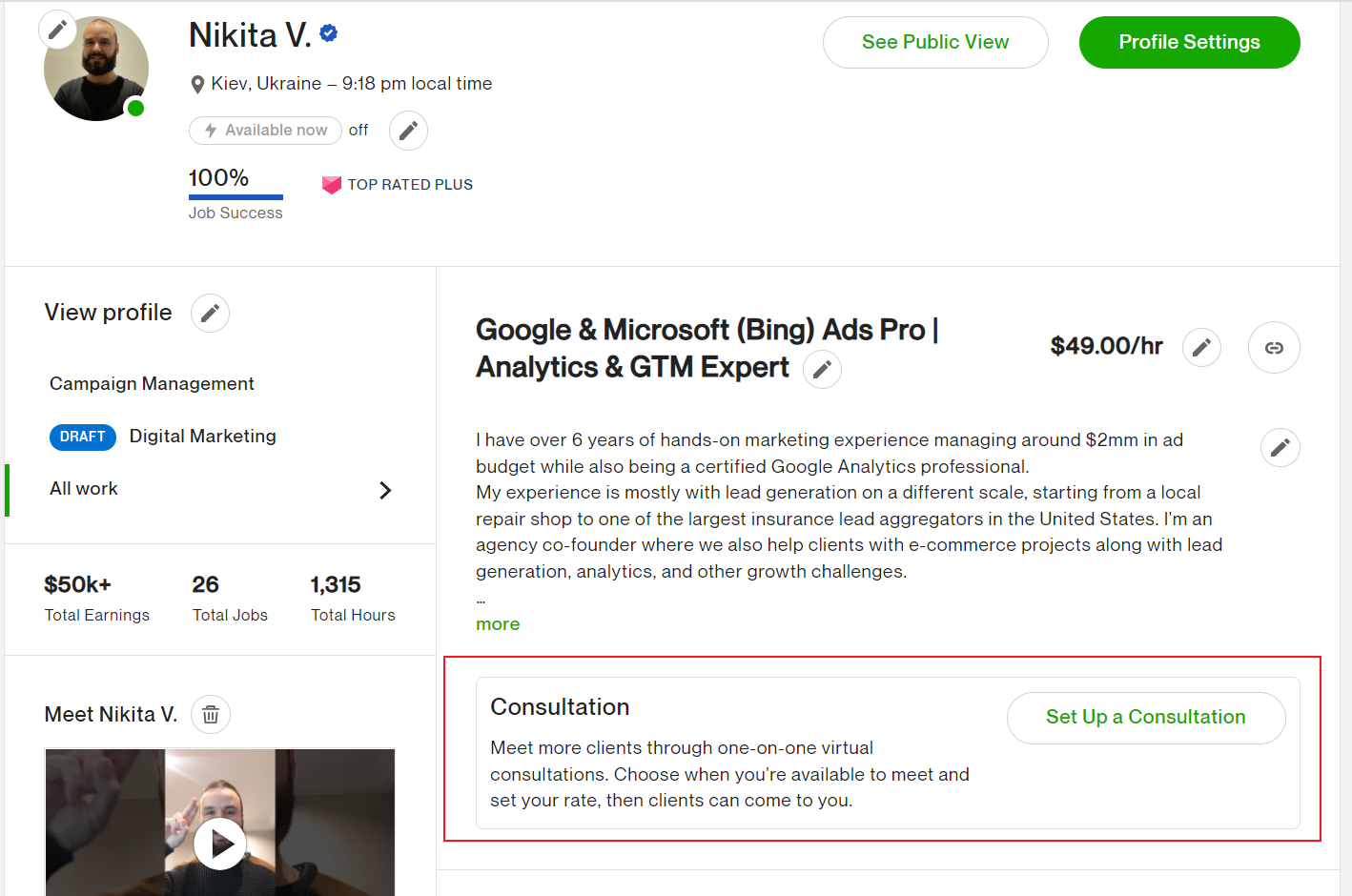Delete the intro video with the trash icon
The width and height of the screenshot is (1352, 896).
(x=210, y=714)
